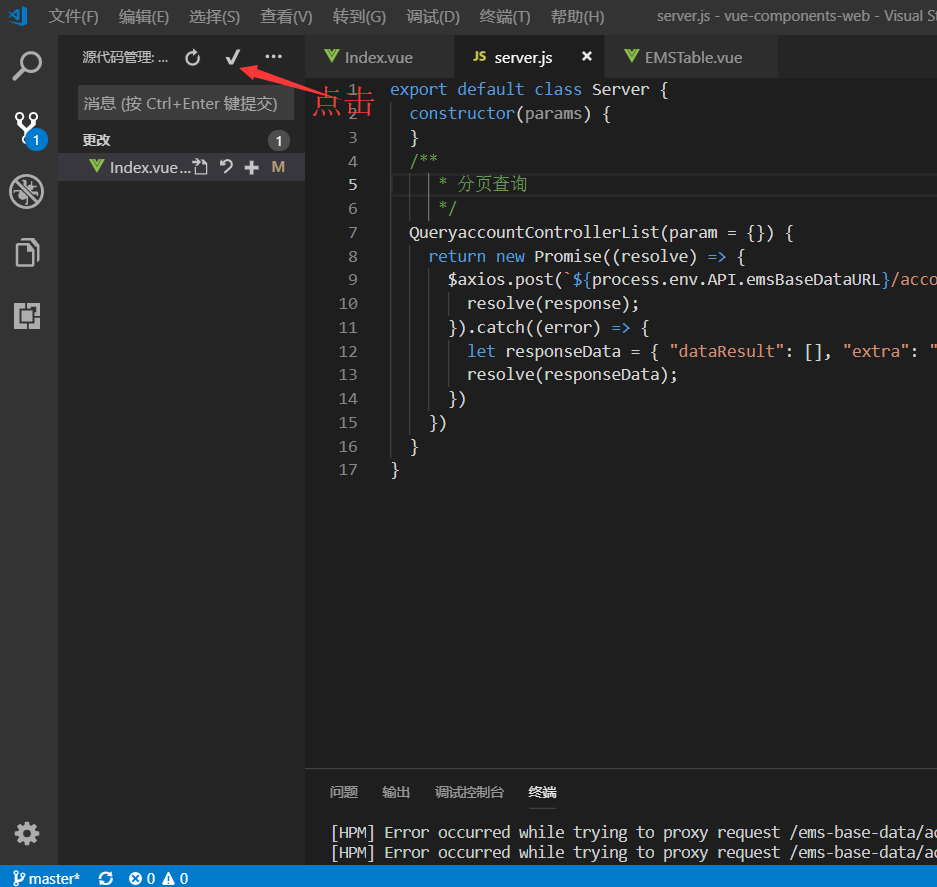Viewport: 937px width, 887px height.
Task: Discard changes for Index.vue
Action: coord(226,167)
